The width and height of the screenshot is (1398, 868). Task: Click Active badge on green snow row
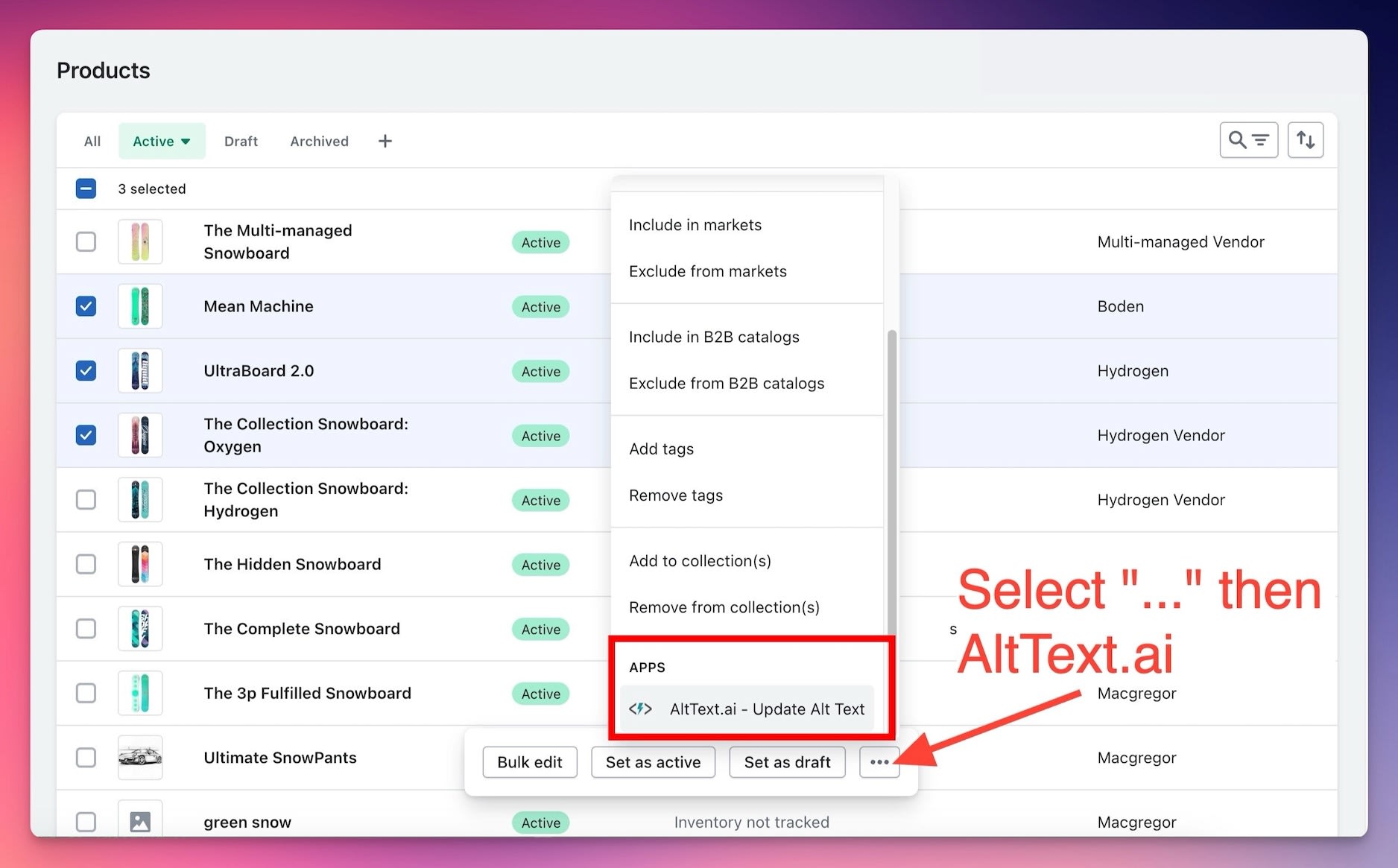click(540, 823)
